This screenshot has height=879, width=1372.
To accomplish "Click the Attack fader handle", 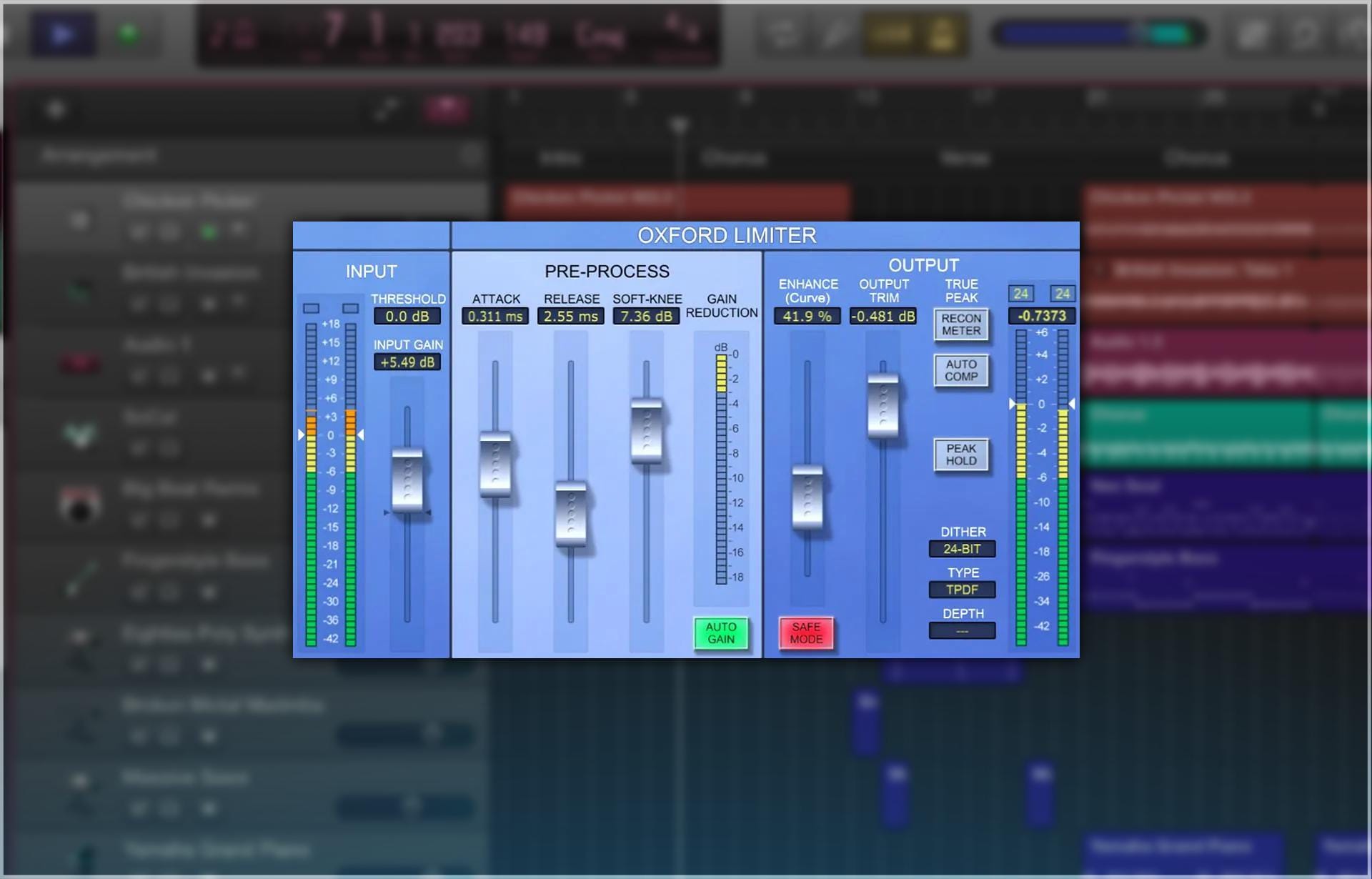I will point(495,463).
